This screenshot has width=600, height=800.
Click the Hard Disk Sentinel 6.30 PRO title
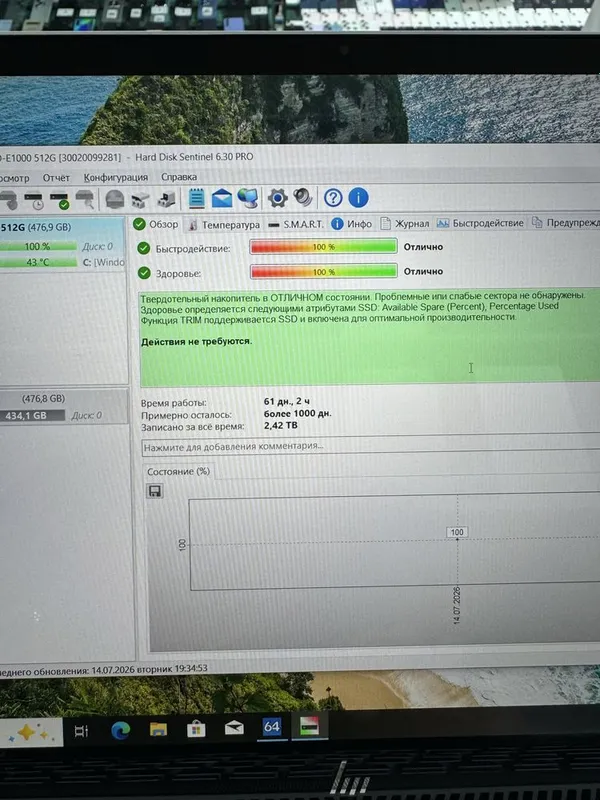pos(194,157)
